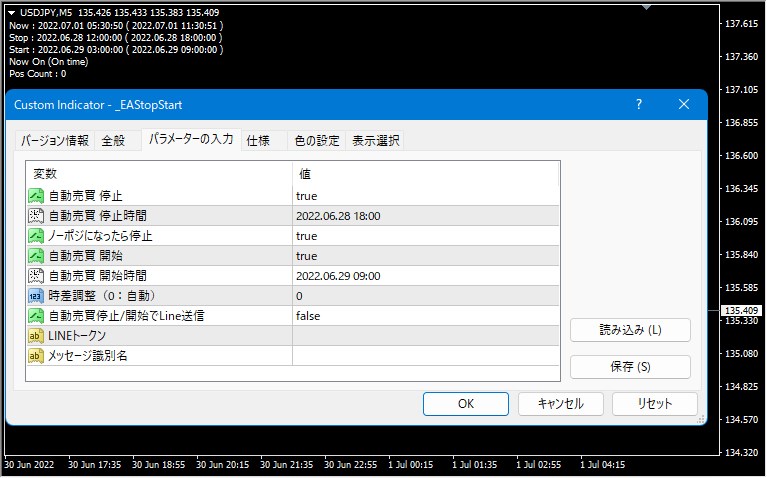Click the help question mark icon
Viewport: 767px width, 478px height.
pos(639,104)
